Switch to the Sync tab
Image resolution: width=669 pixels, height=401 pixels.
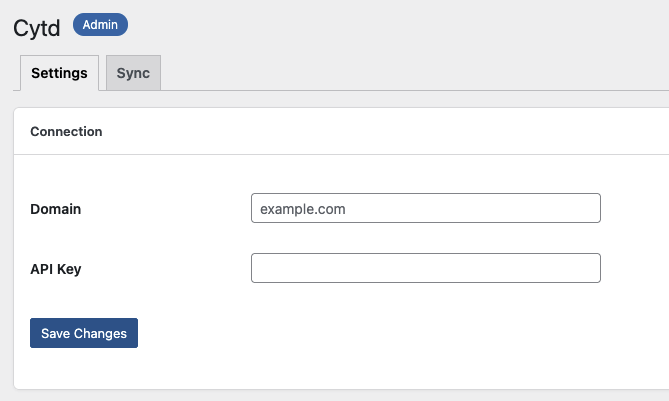133,73
